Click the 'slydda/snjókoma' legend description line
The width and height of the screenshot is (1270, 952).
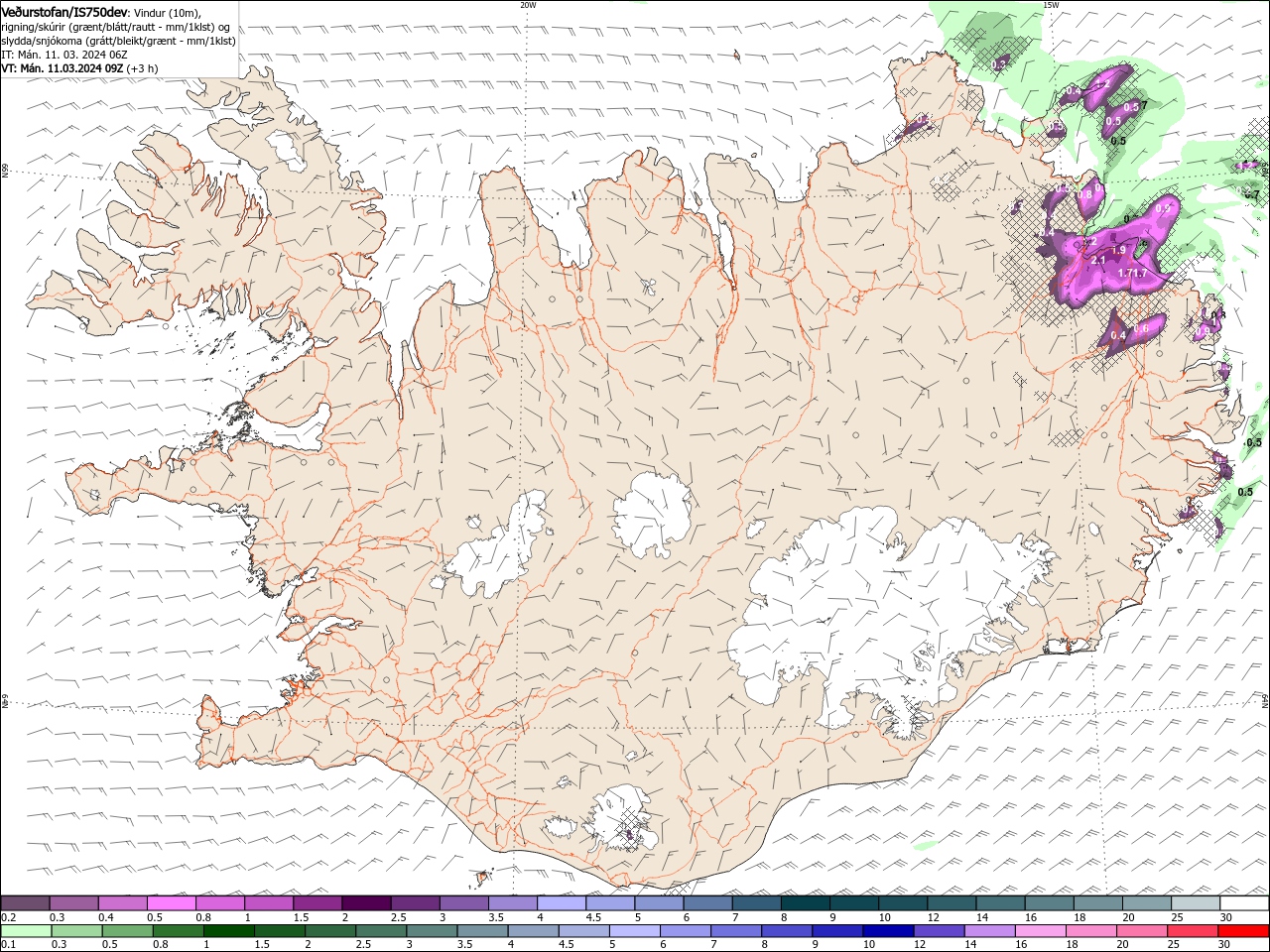click(118, 41)
